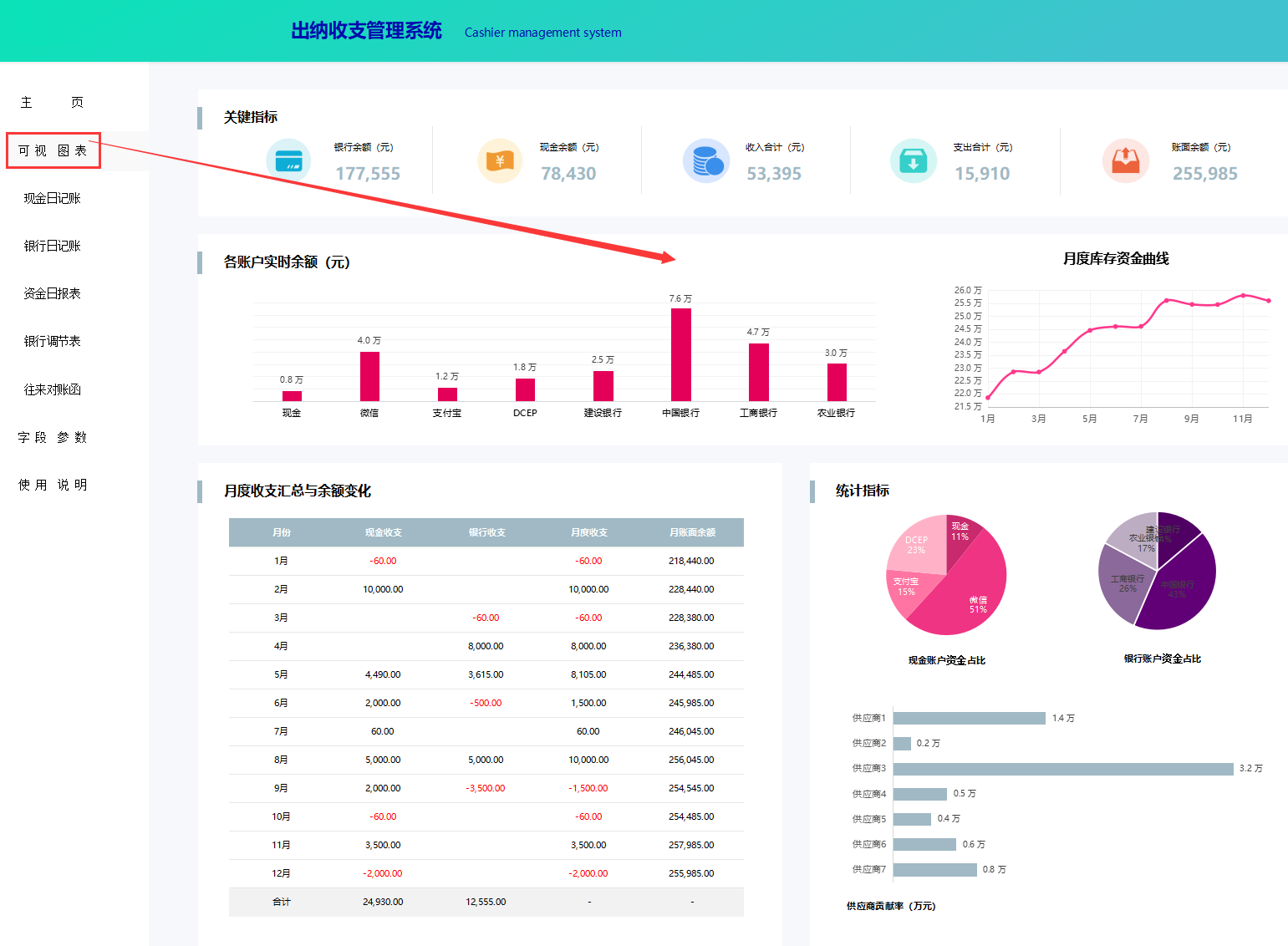
Task: Click the 供应商4 bar of 0.5 万
Action: [920, 794]
